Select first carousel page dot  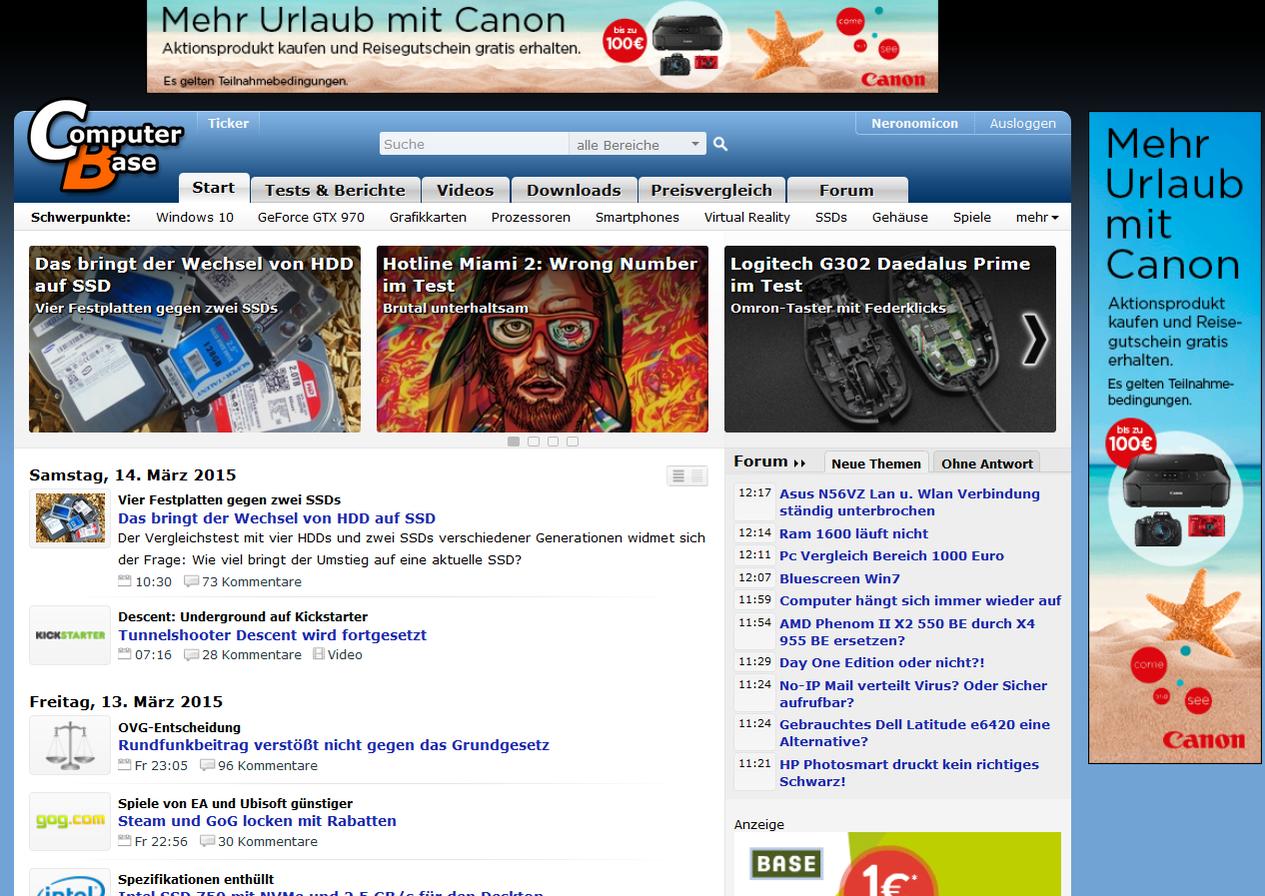click(x=513, y=441)
